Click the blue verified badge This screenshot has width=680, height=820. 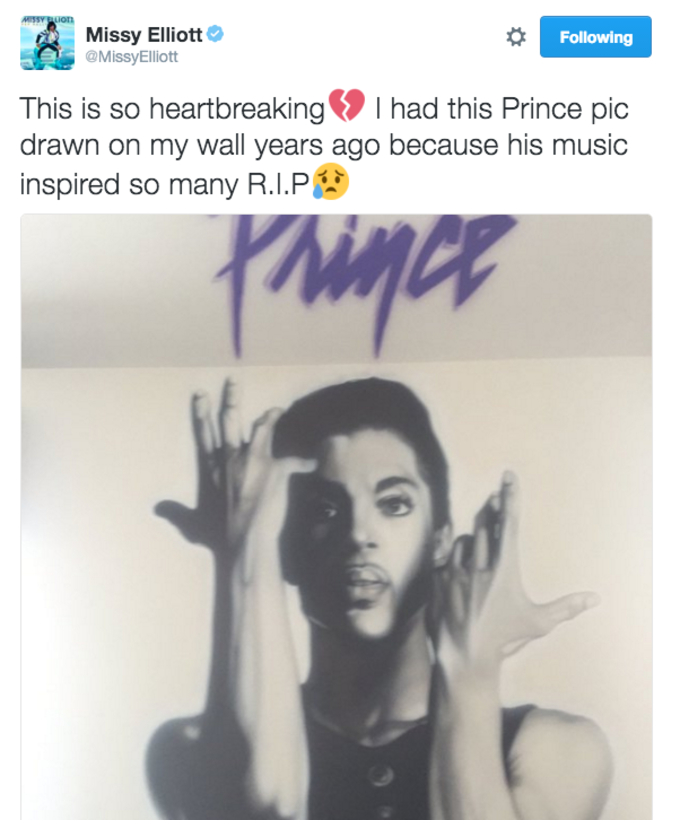(x=216, y=34)
